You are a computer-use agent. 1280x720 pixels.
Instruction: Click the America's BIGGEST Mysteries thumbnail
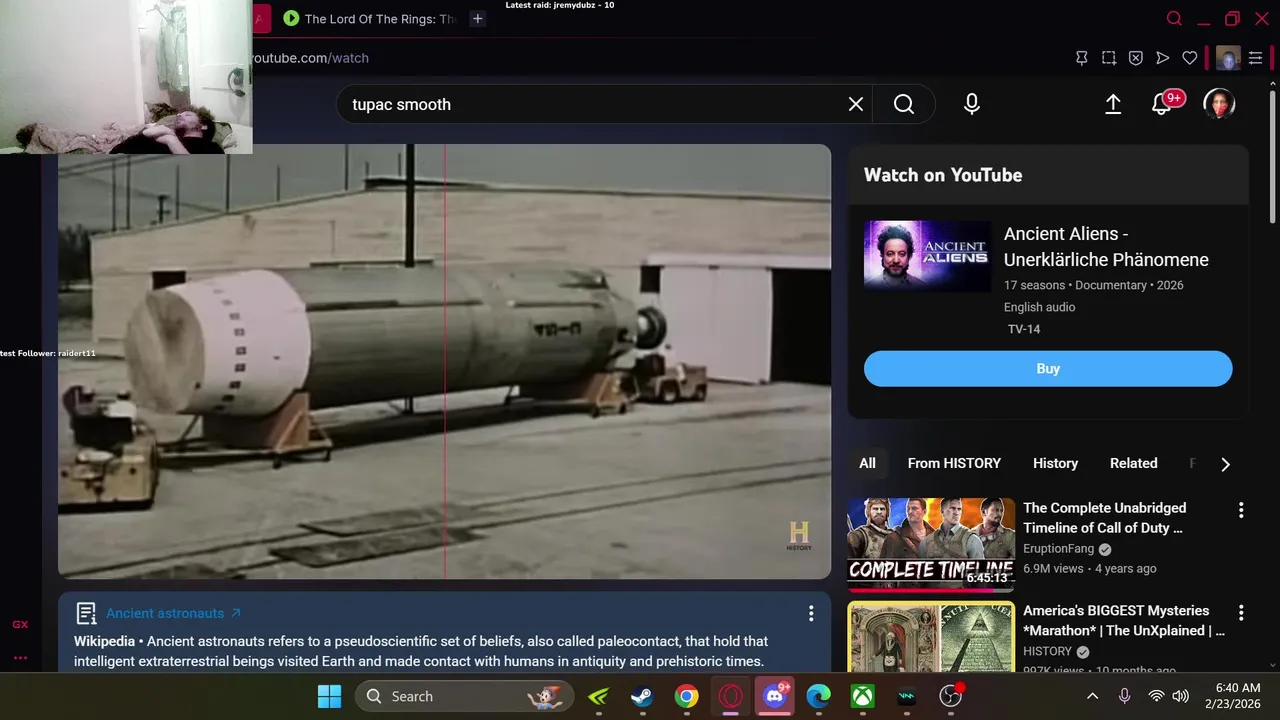pyautogui.click(x=931, y=636)
